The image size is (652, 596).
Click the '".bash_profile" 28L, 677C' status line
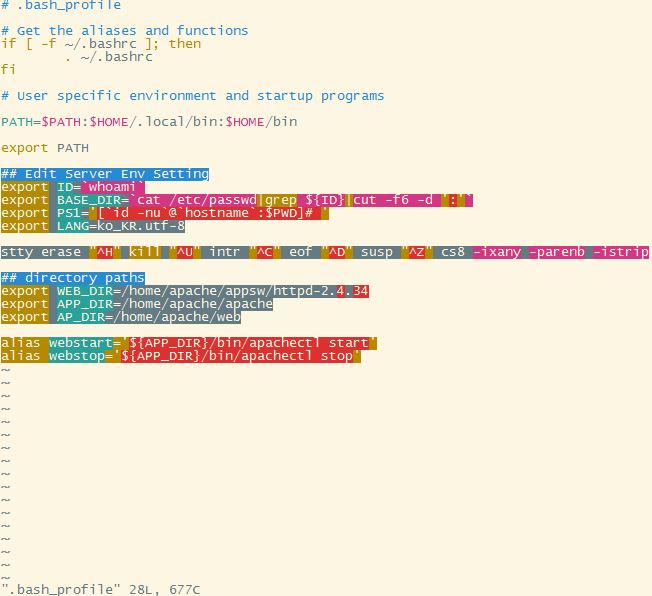101,589
